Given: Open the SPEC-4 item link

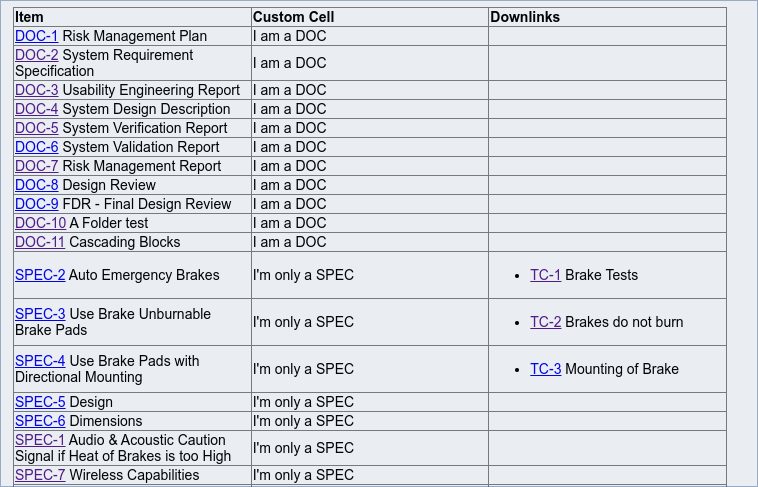Looking at the screenshot, I should click(40, 361).
